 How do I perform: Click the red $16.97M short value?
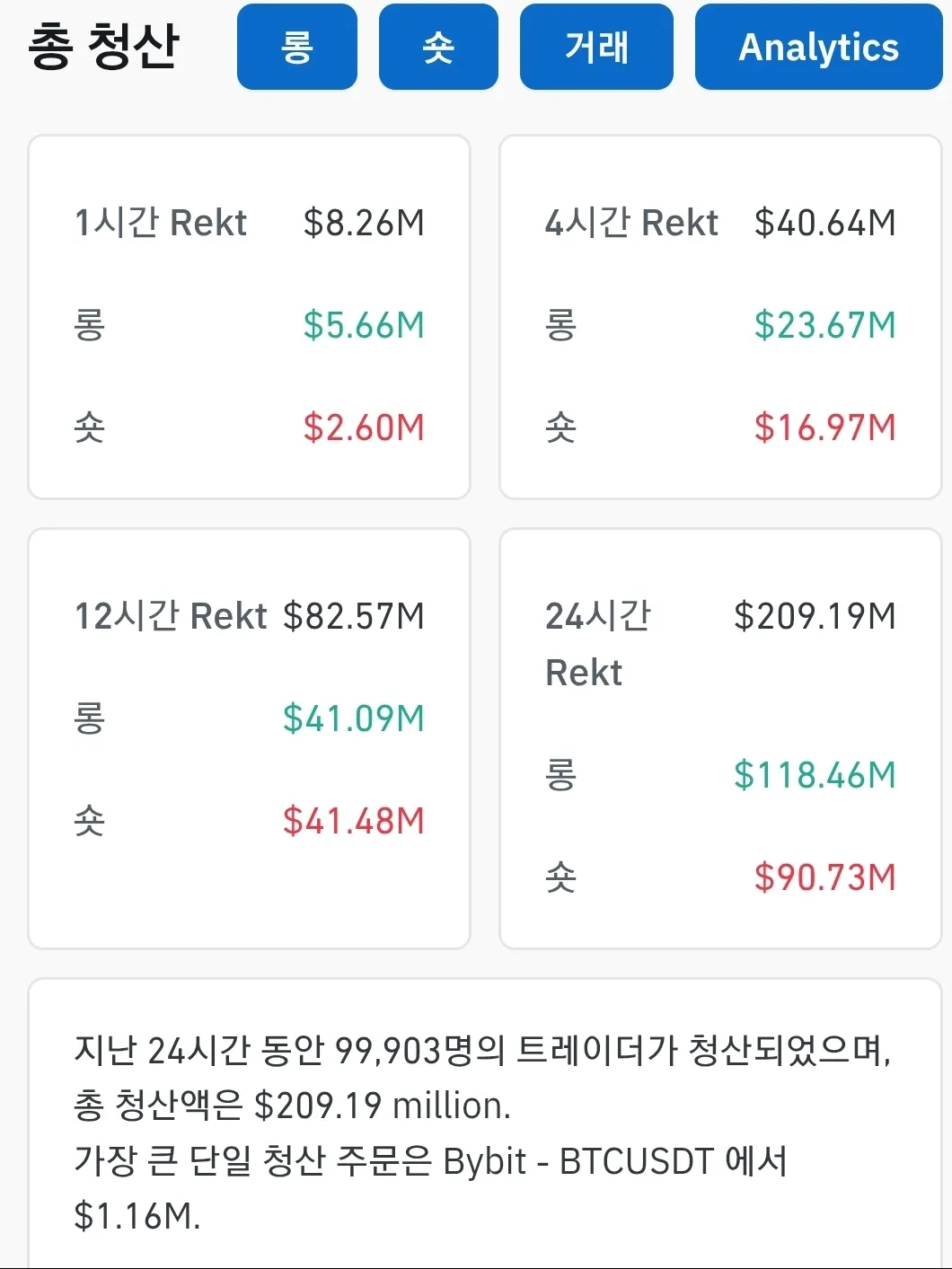click(824, 427)
